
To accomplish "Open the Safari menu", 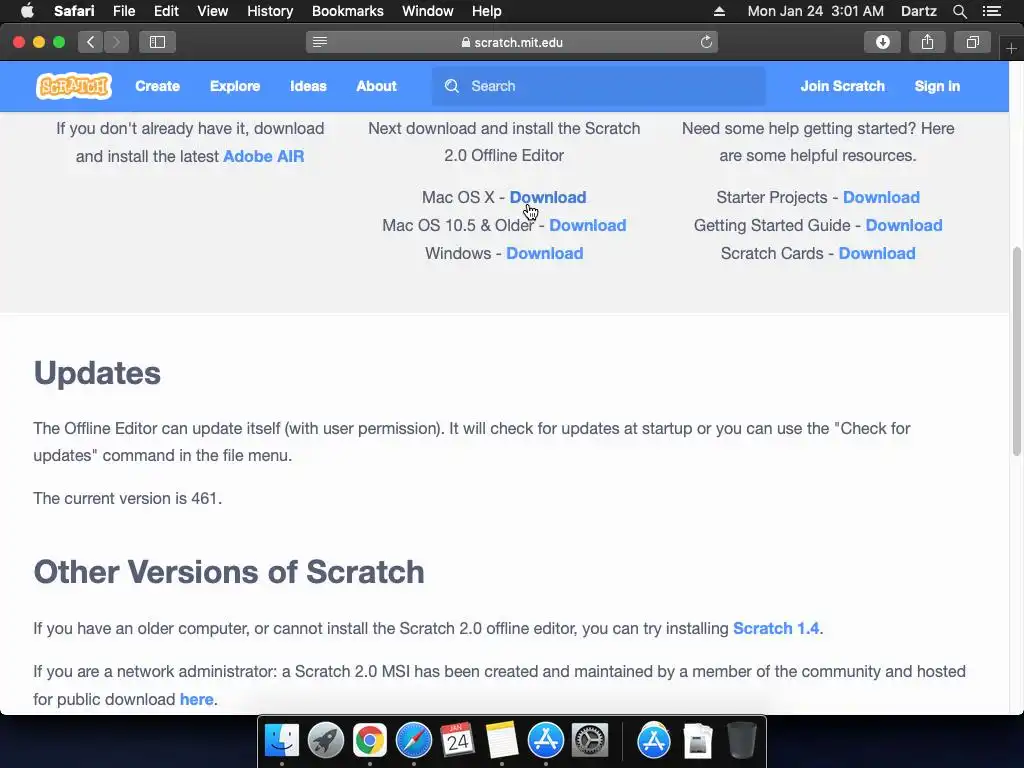I will pos(74,11).
